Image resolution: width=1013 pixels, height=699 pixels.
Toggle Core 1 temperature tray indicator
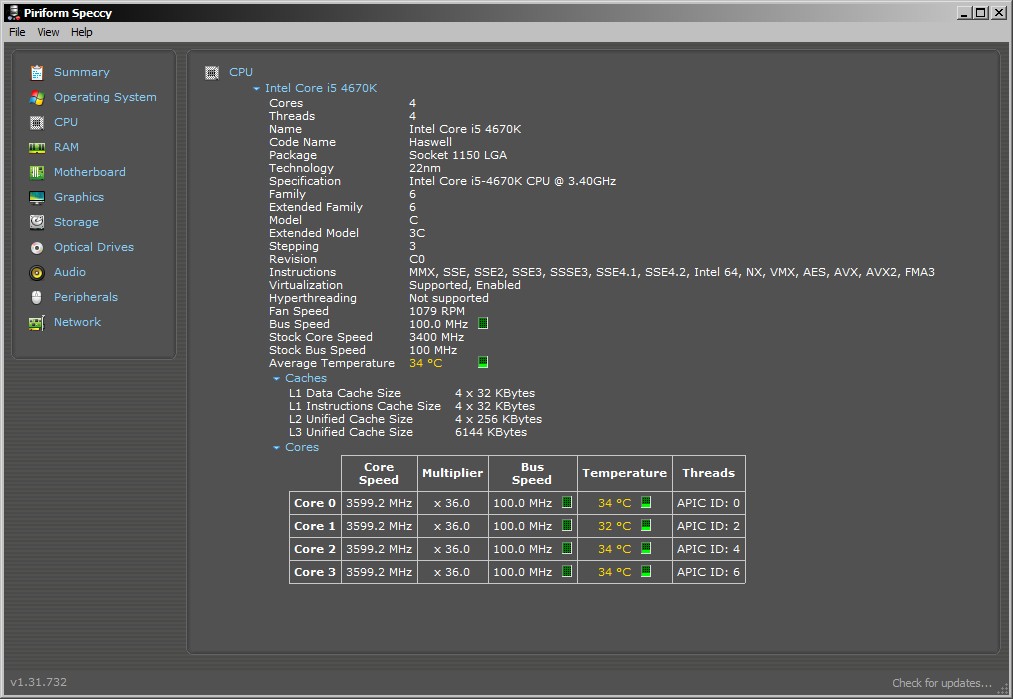point(646,526)
